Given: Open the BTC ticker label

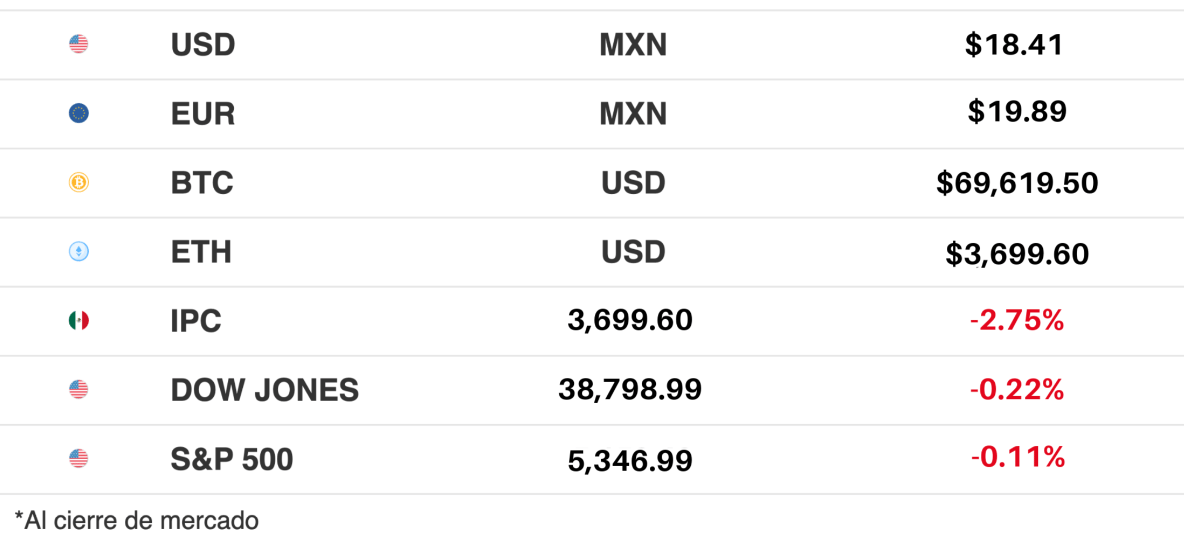Looking at the screenshot, I should 202,183.
